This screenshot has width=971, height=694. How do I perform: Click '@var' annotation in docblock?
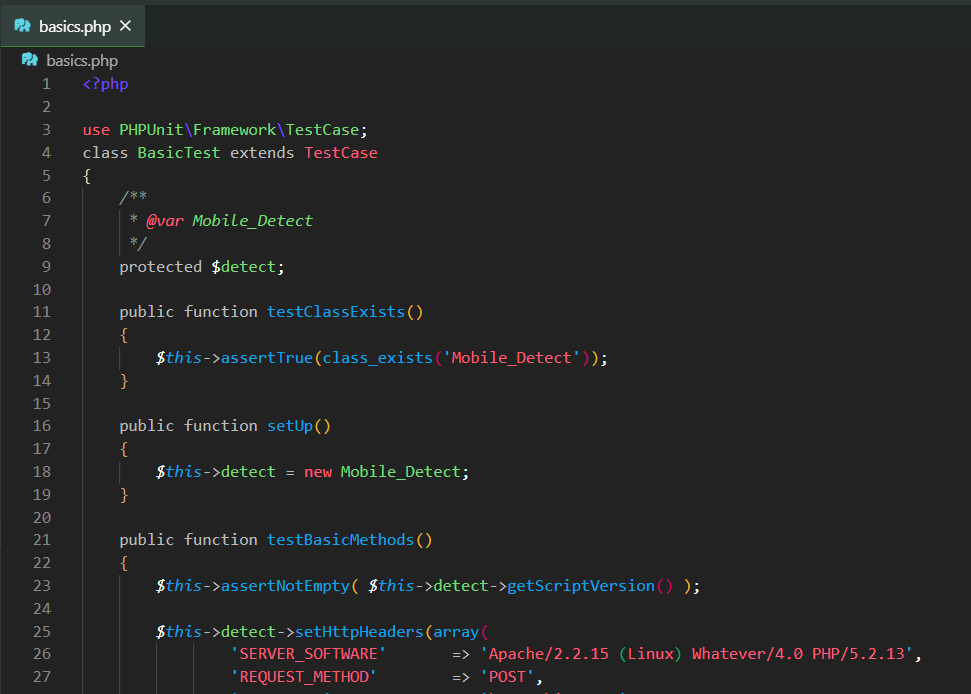pyautogui.click(x=165, y=220)
